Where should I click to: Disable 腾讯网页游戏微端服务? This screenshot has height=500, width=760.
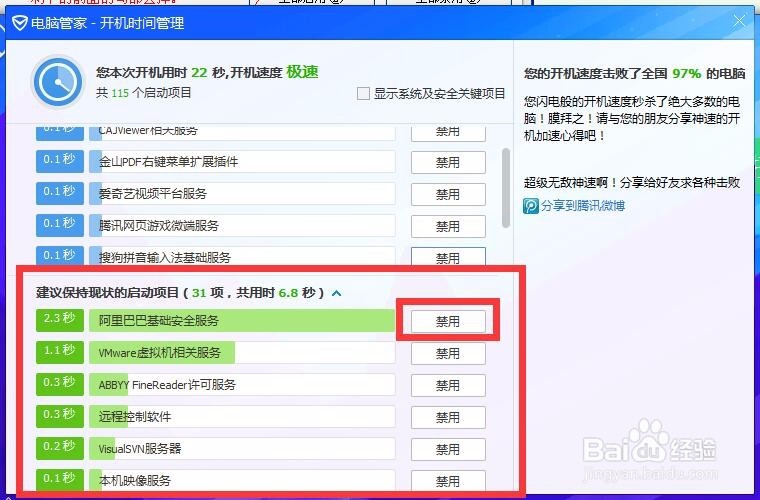pos(448,226)
